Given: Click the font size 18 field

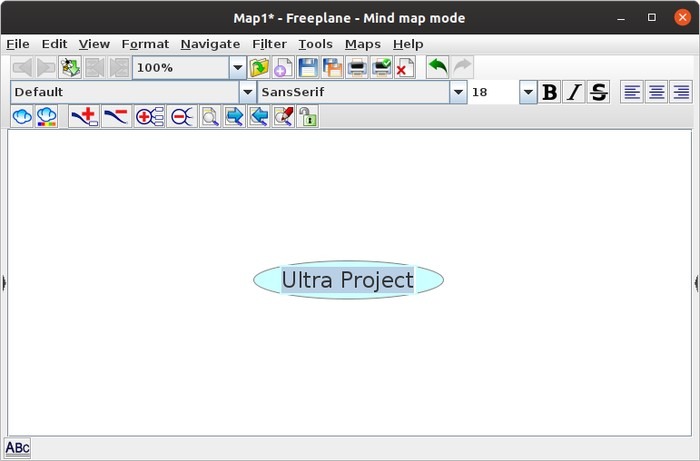Looking at the screenshot, I should [494, 92].
